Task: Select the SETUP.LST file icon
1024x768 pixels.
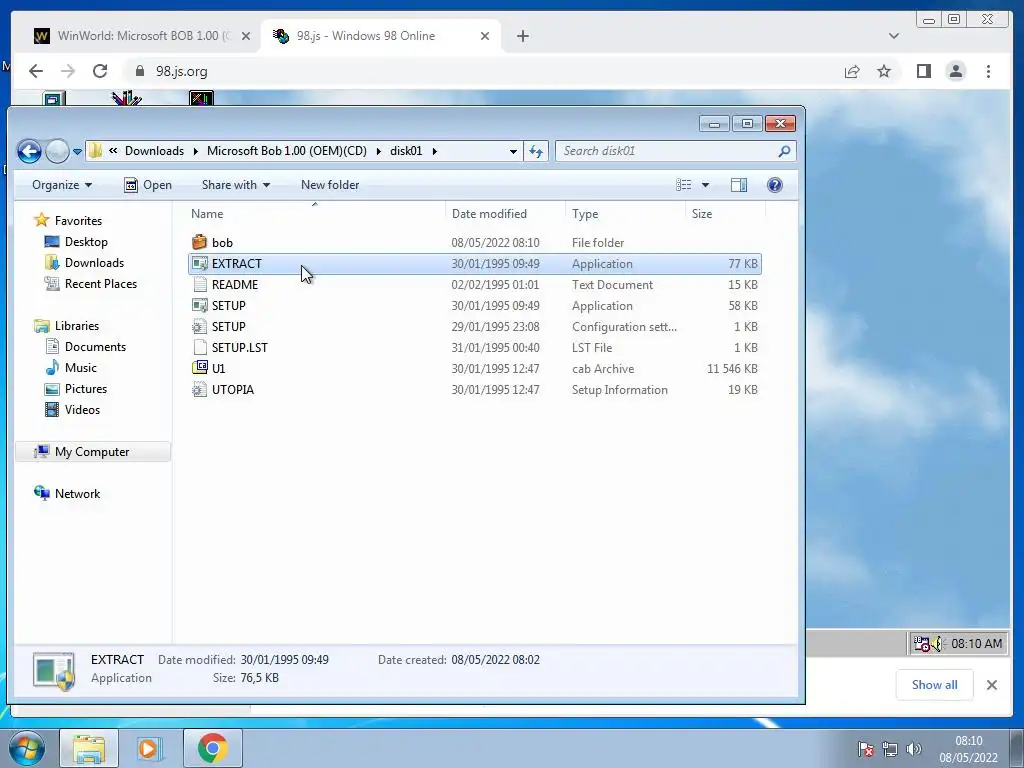Action: (x=200, y=347)
